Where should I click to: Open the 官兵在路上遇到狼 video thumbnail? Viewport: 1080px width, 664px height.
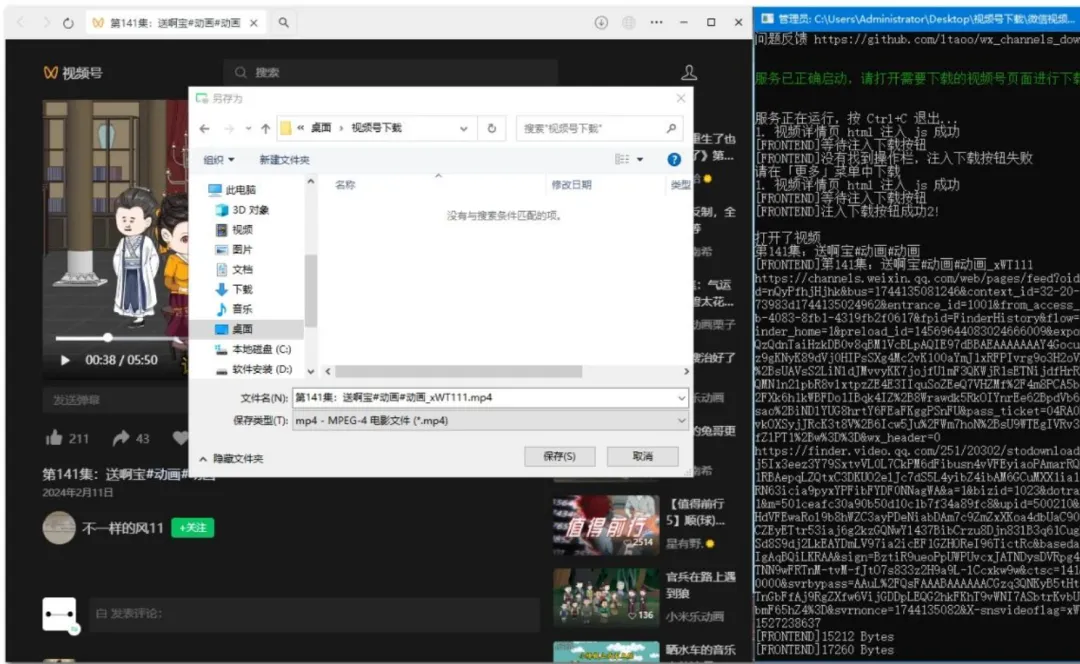[605, 597]
